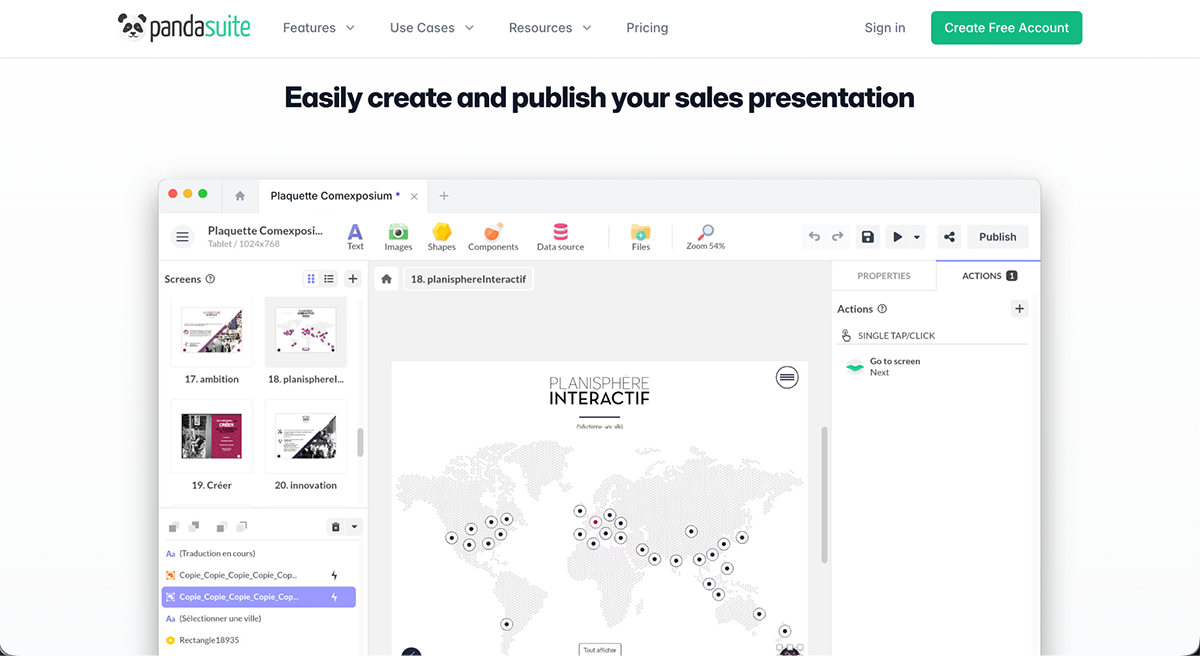
Task: Open the Files folder icon
Action: (x=641, y=237)
